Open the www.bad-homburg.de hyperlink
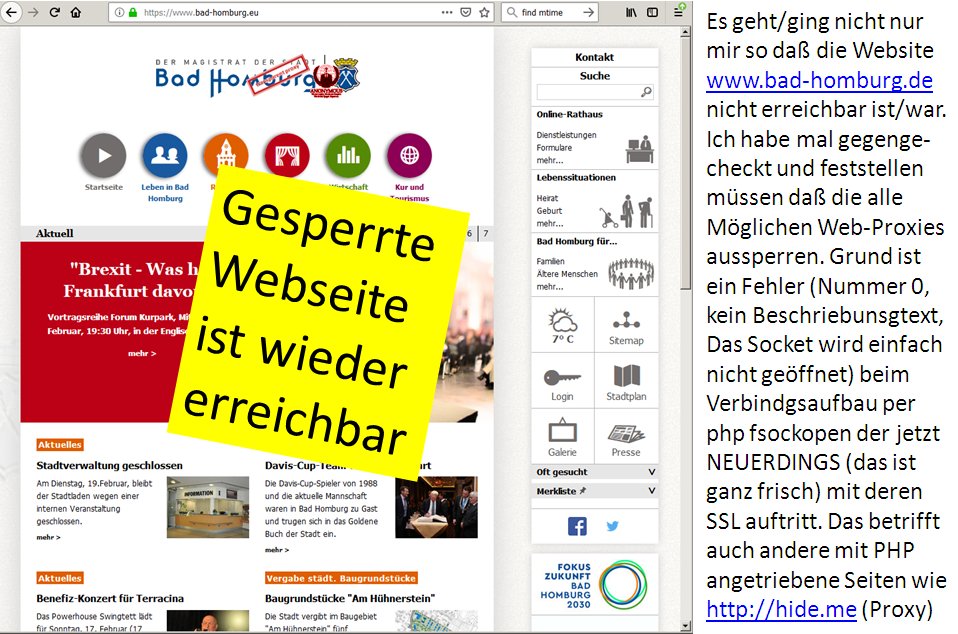Viewport: 958px width, 634px height. coord(819,80)
